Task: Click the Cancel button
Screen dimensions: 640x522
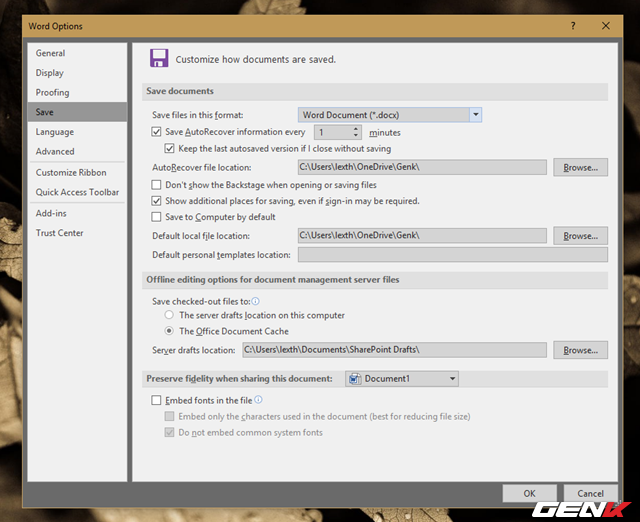Action: (590, 493)
